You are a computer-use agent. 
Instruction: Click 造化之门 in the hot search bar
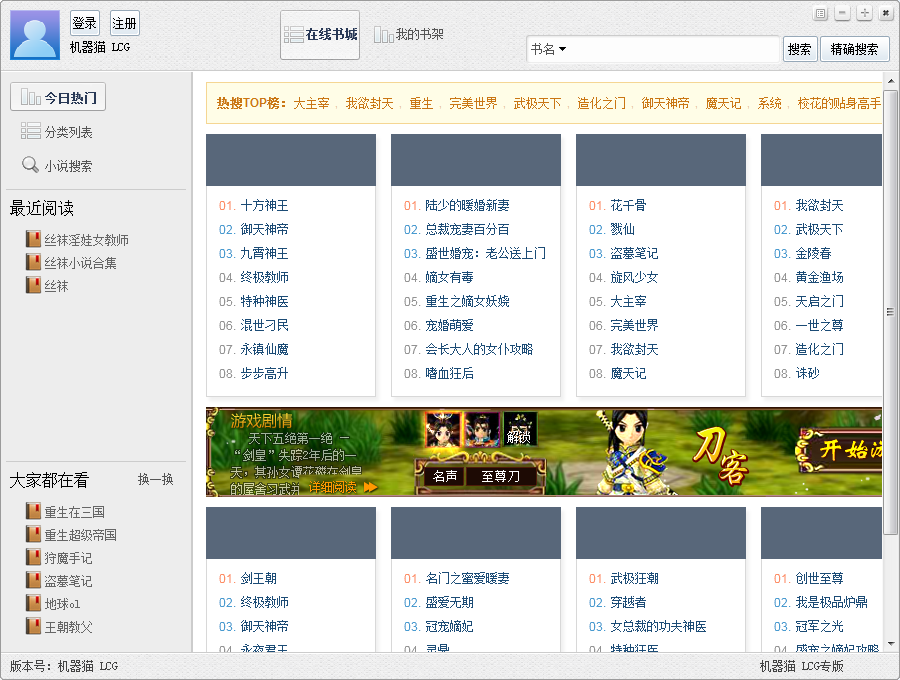pyautogui.click(x=602, y=103)
